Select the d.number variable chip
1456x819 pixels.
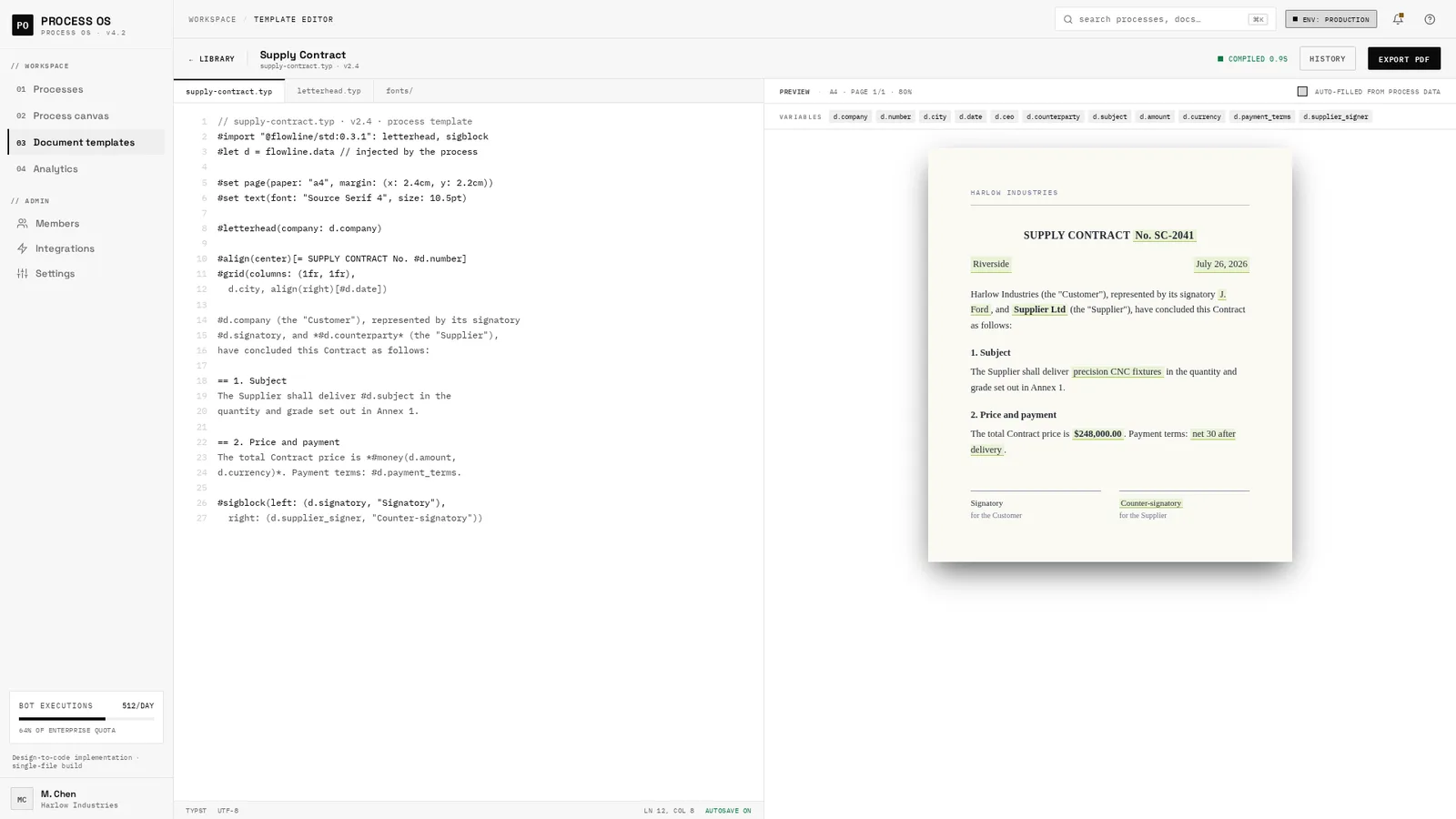click(895, 116)
